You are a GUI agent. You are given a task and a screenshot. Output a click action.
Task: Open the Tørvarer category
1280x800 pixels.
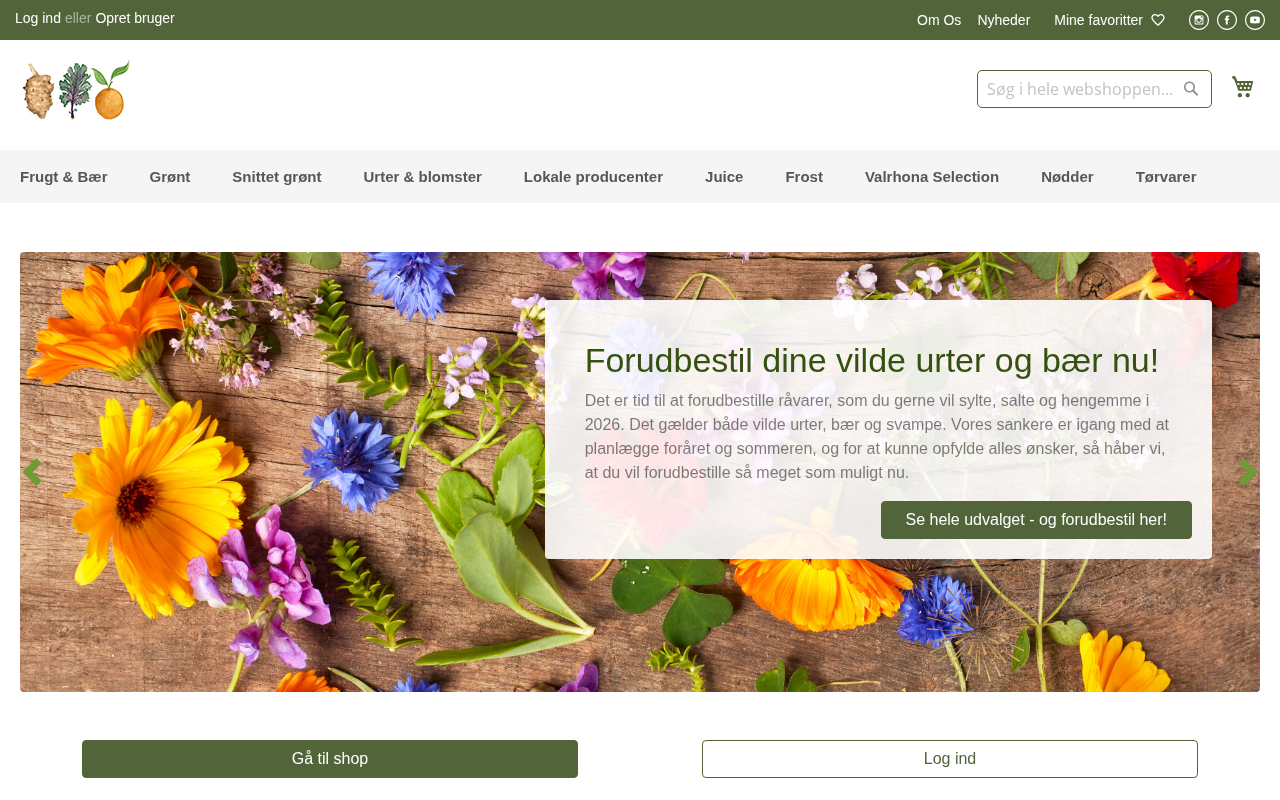tap(1166, 177)
